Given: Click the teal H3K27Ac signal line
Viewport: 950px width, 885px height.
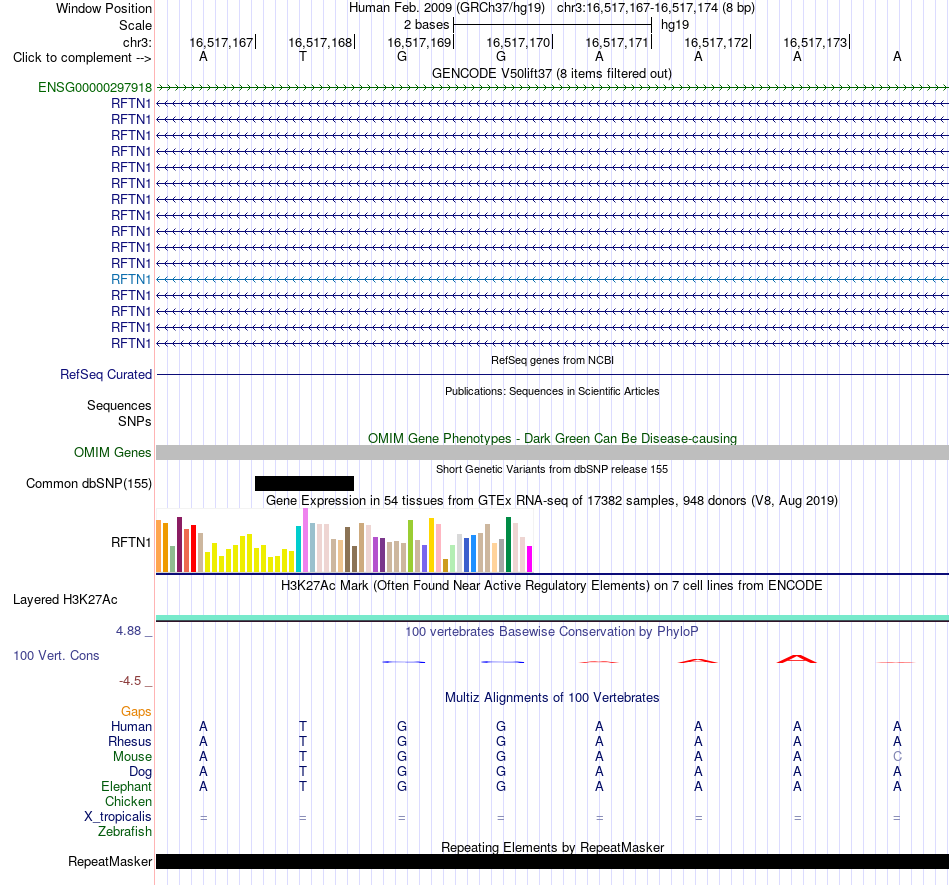Looking at the screenshot, I should tap(552, 618).
